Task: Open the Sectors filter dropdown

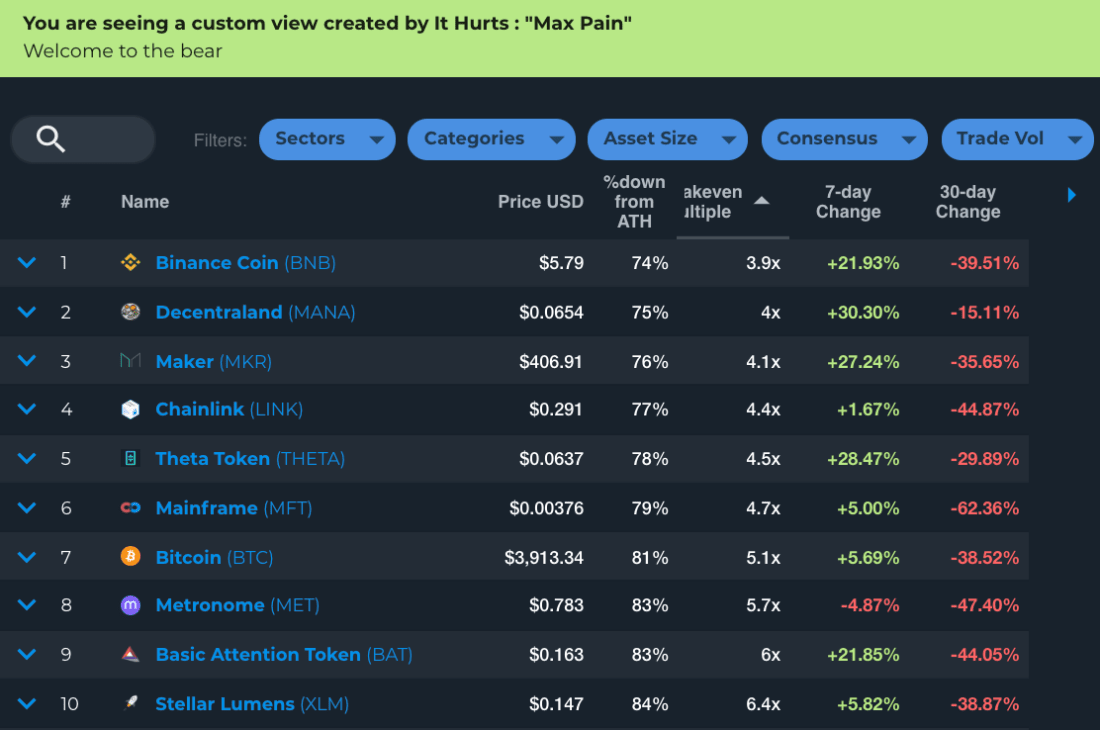Action: coord(327,139)
